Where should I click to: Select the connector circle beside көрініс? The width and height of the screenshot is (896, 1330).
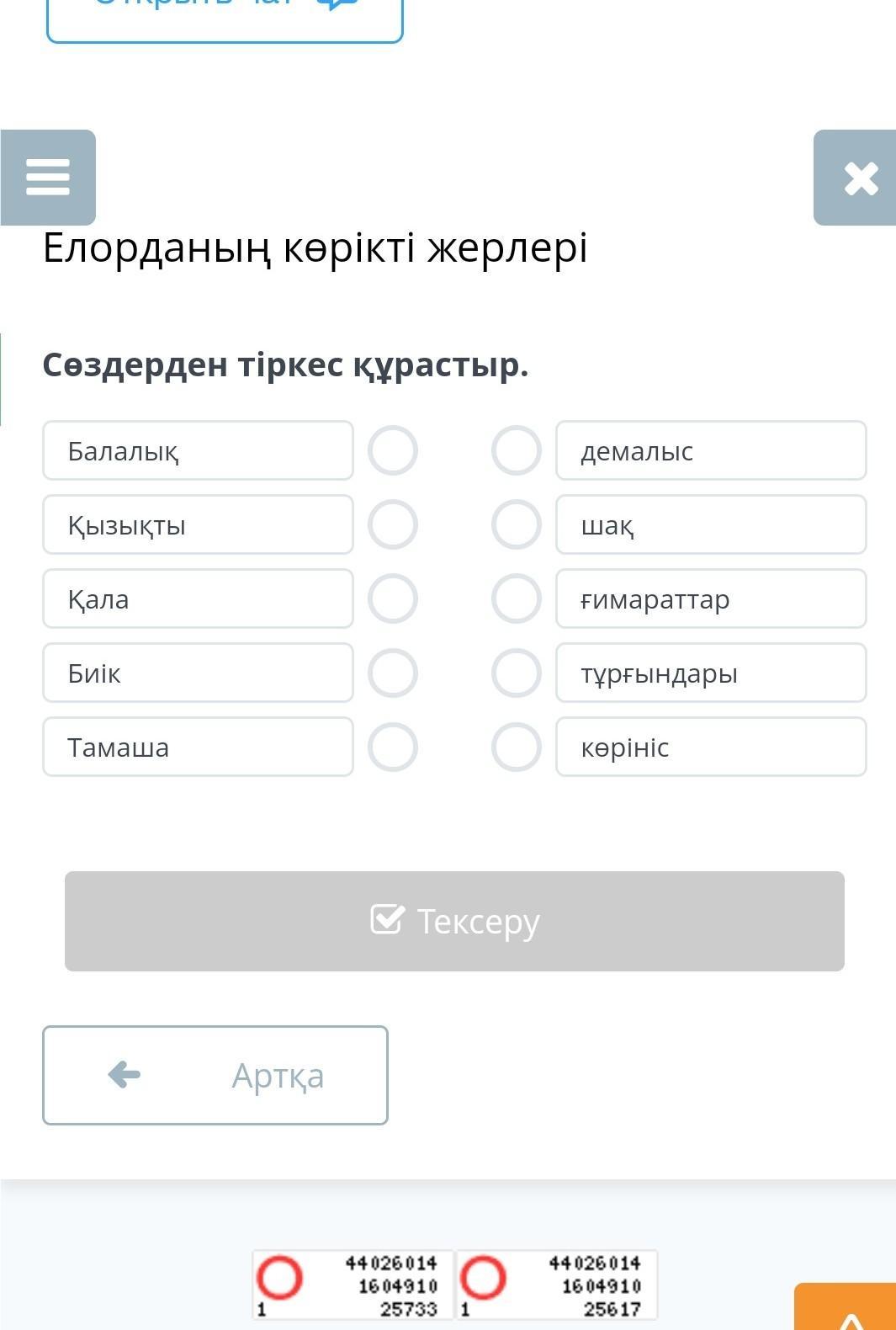(x=516, y=747)
